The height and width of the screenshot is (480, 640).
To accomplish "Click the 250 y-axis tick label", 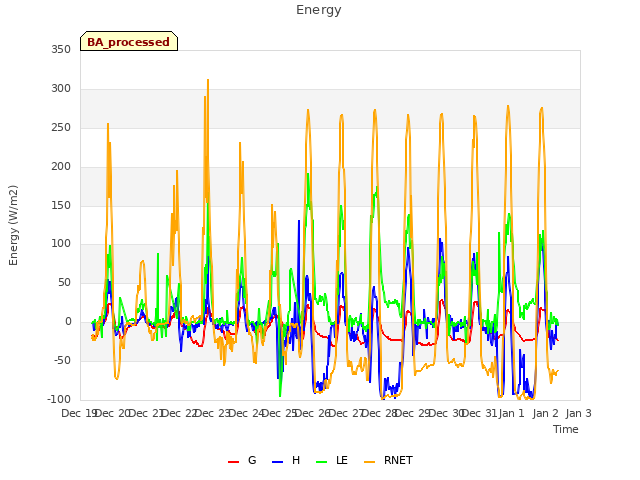I will [61, 127].
